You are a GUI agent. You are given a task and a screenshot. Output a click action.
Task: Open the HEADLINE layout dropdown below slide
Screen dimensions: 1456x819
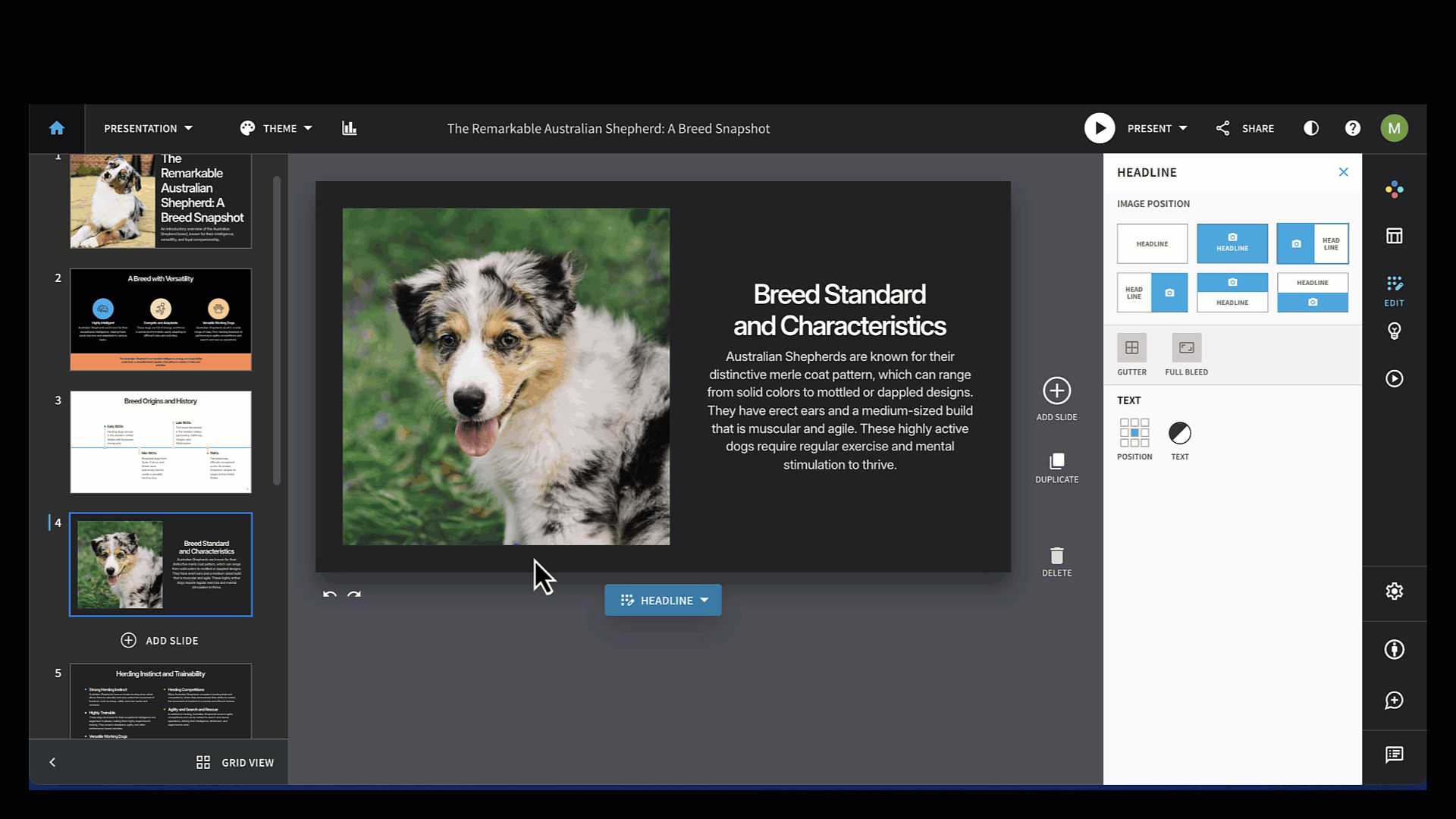tap(663, 600)
